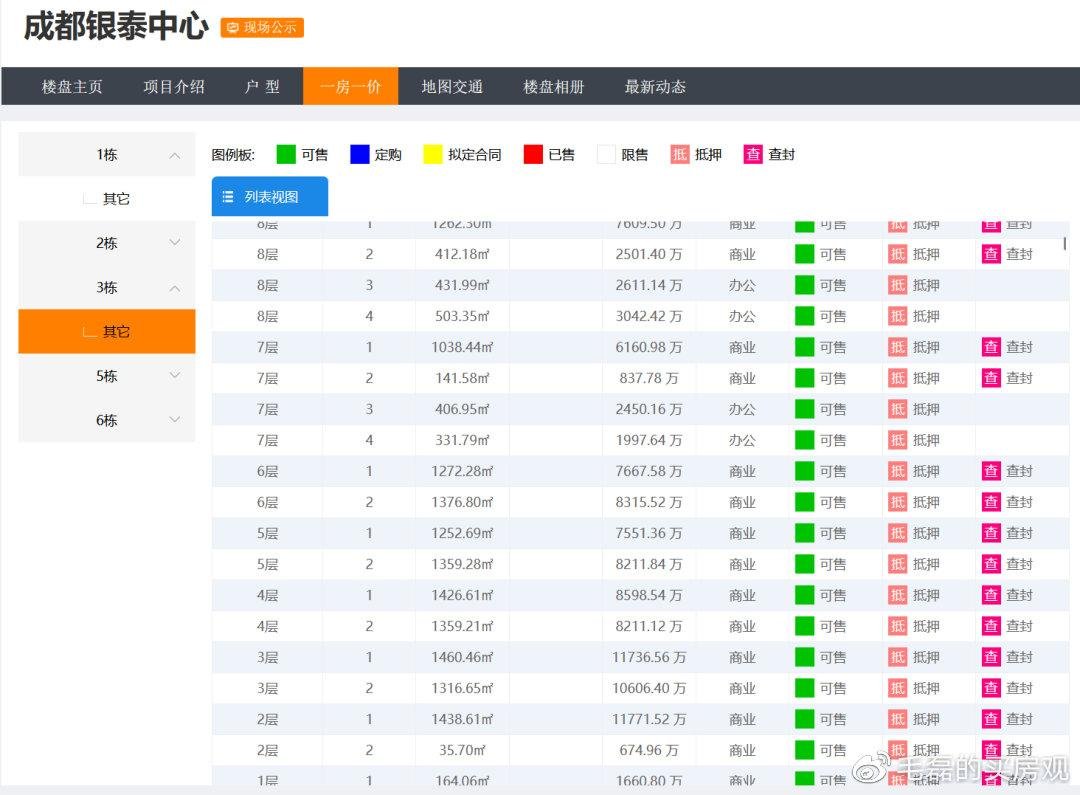Click green 可售 icon in 412.18㎡ row
Screen dimensions: 1080x795
[804, 254]
